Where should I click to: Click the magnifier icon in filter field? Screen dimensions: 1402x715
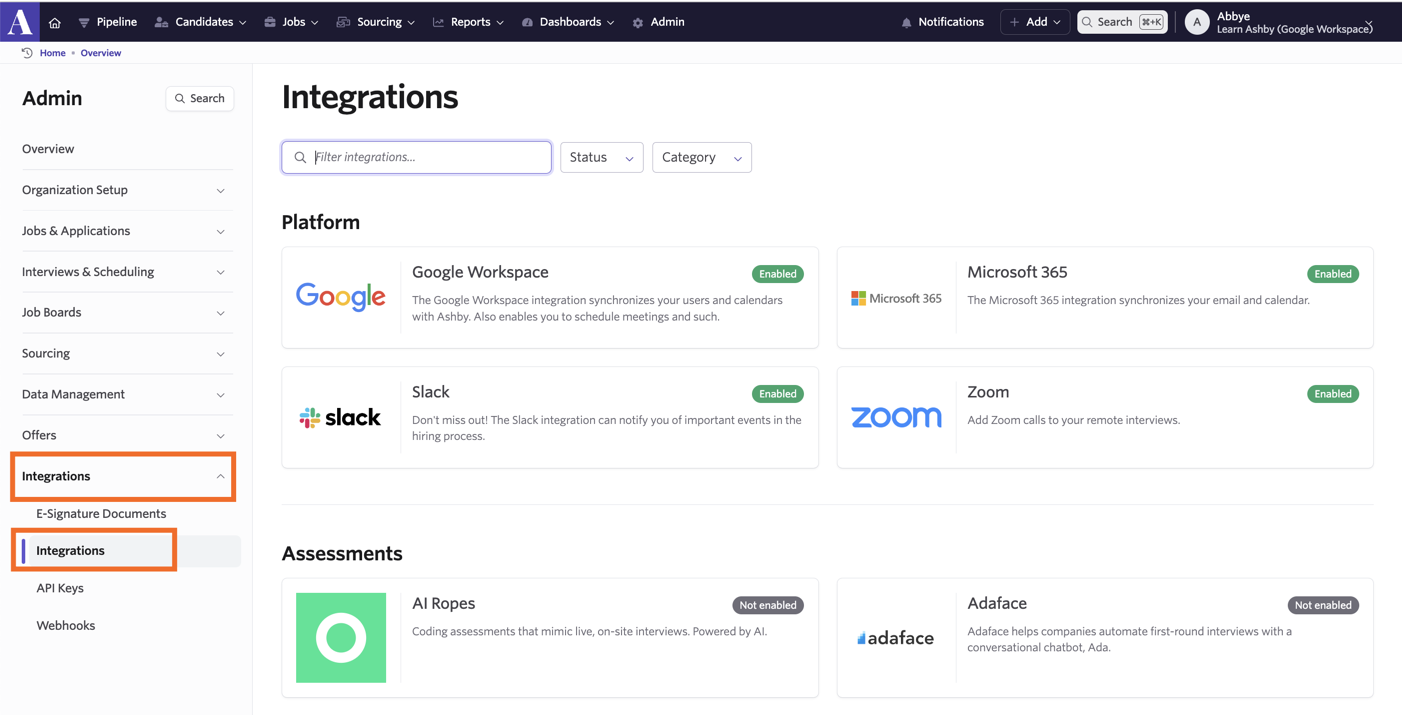[x=300, y=157]
